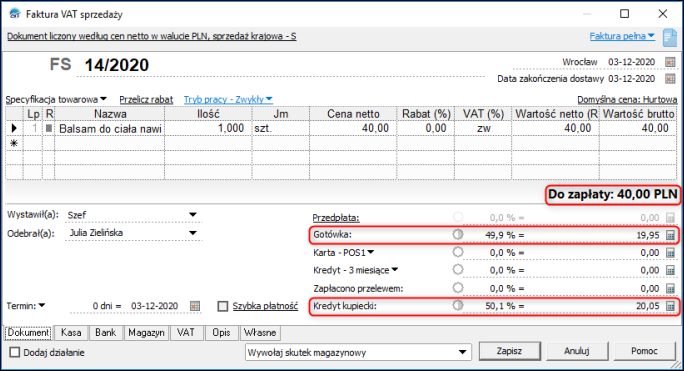Open calculator icon in Kredyt kupiecki row
Viewport: 684px width, 371px height.
(670, 306)
